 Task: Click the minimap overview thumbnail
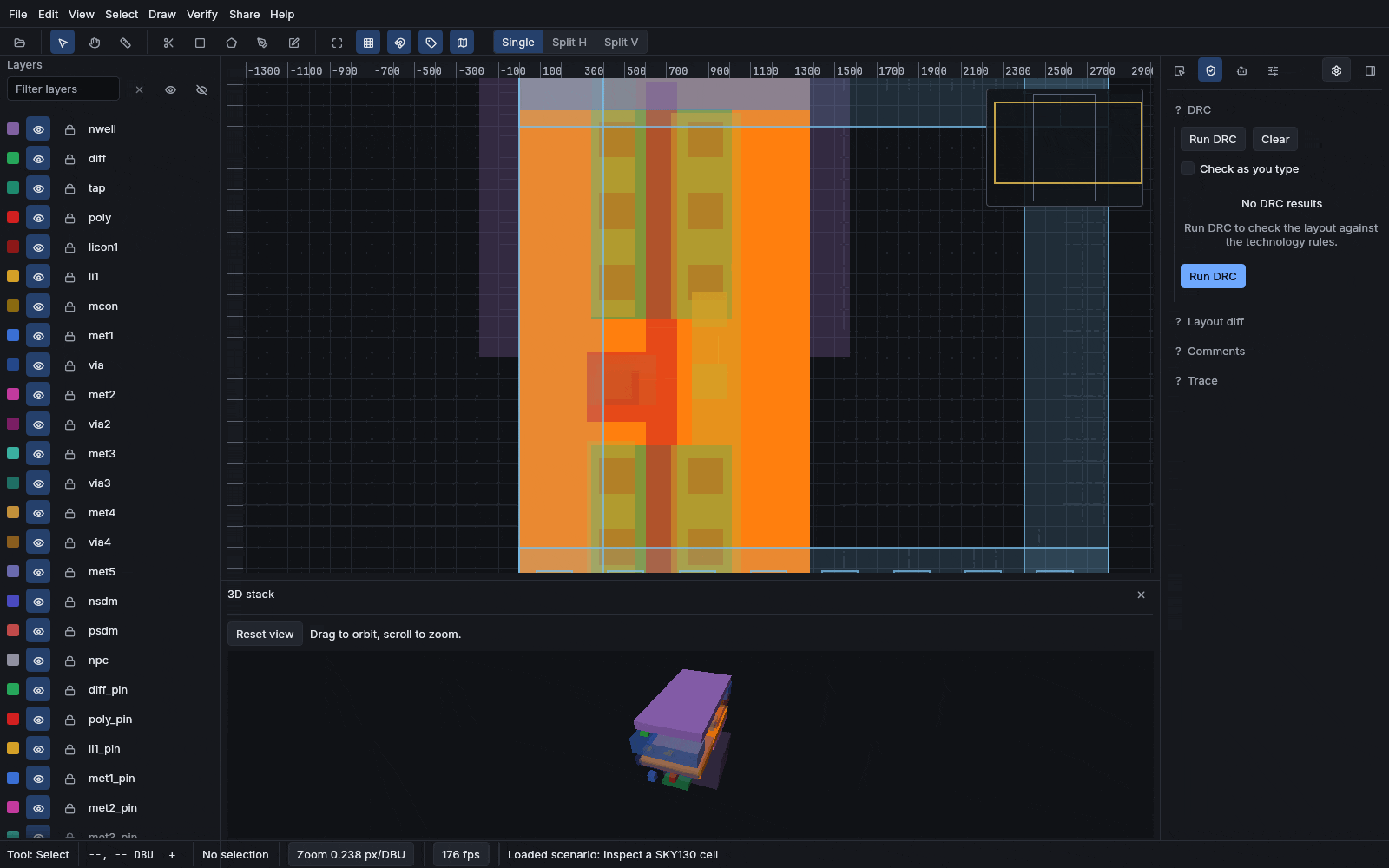tap(1065, 148)
